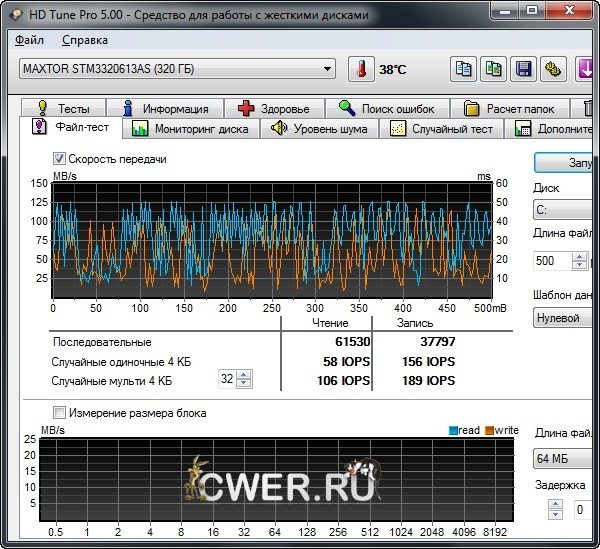Copy results with the first clipboard icon
The height and width of the screenshot is (549, 600).
pos(463,69)
